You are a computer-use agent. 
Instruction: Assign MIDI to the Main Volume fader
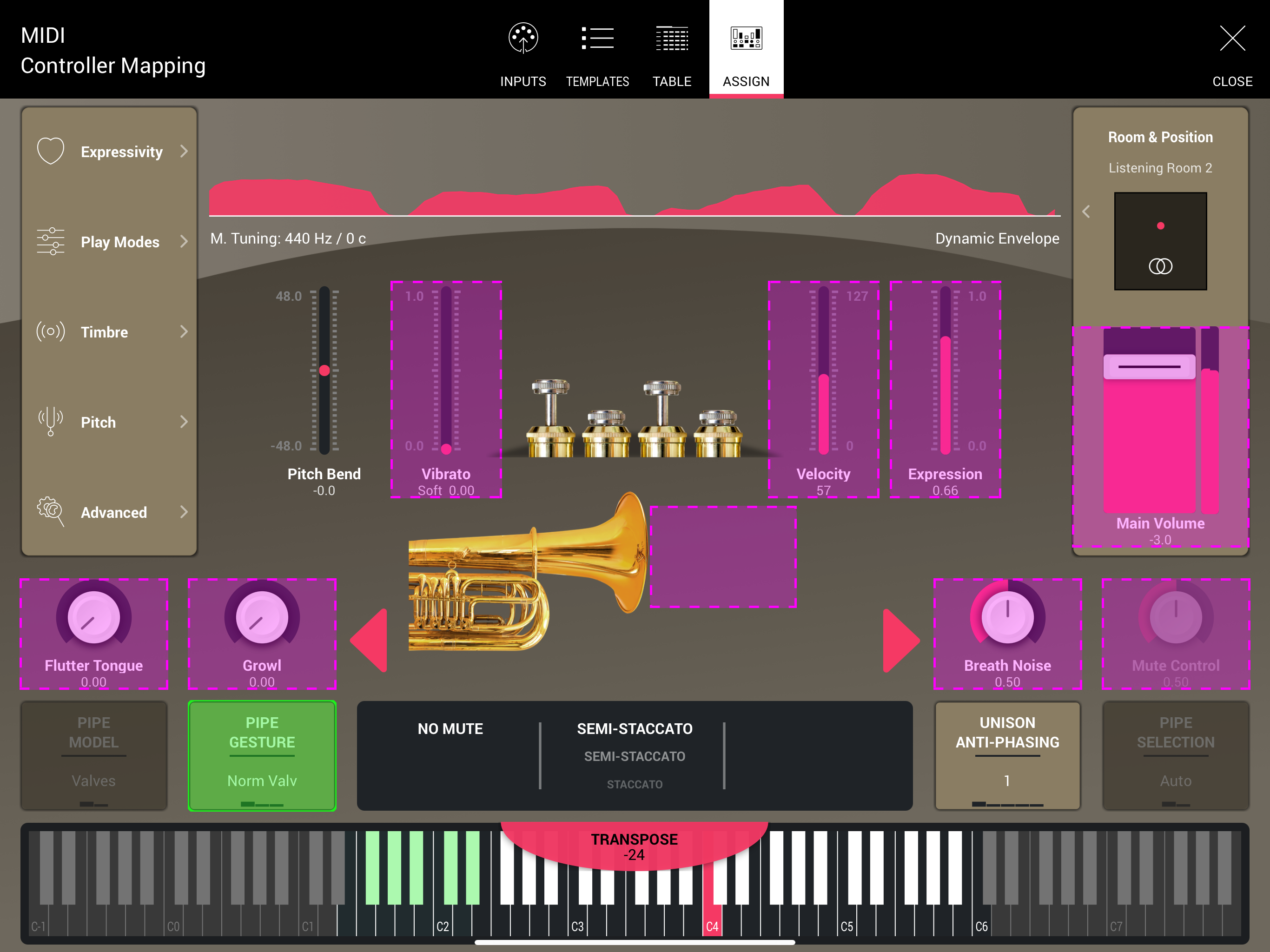click(1160, 436)
